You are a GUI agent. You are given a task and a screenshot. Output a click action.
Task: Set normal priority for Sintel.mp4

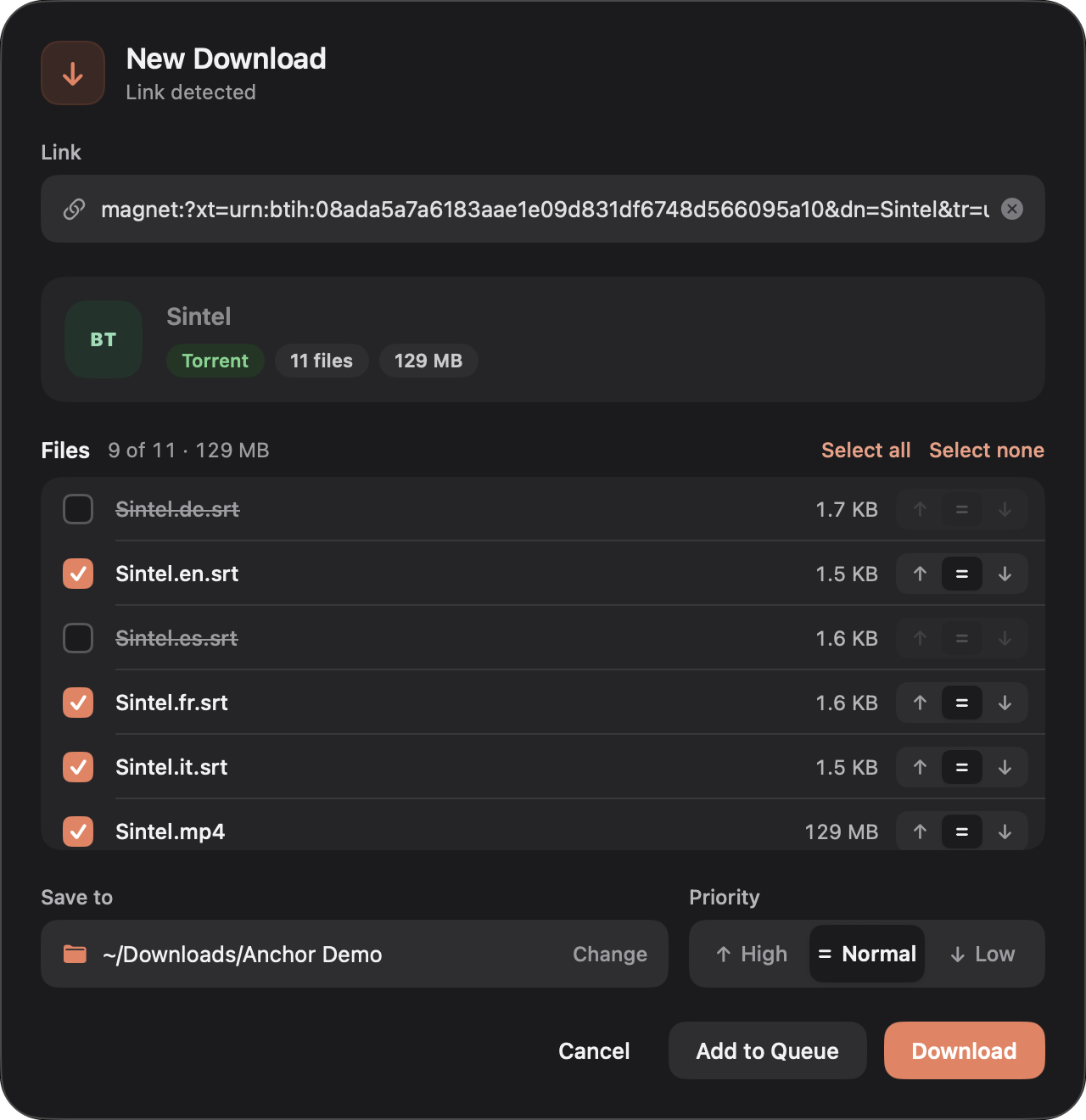pos(962,832)
